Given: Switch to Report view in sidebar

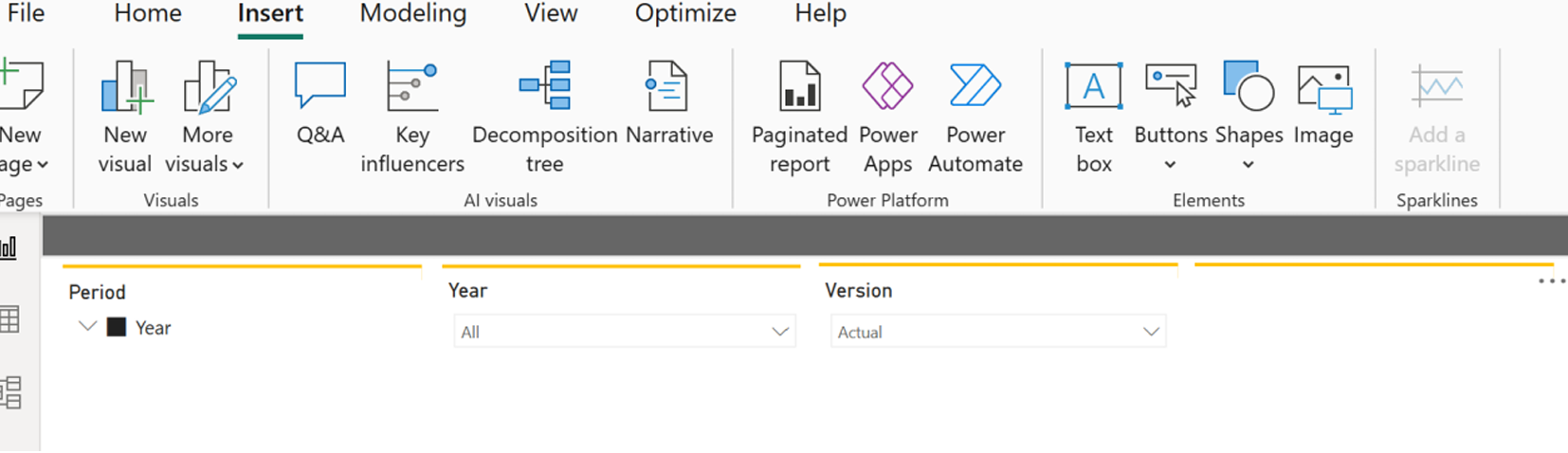Looking at the screenshot, I should (x=9, y=248).
